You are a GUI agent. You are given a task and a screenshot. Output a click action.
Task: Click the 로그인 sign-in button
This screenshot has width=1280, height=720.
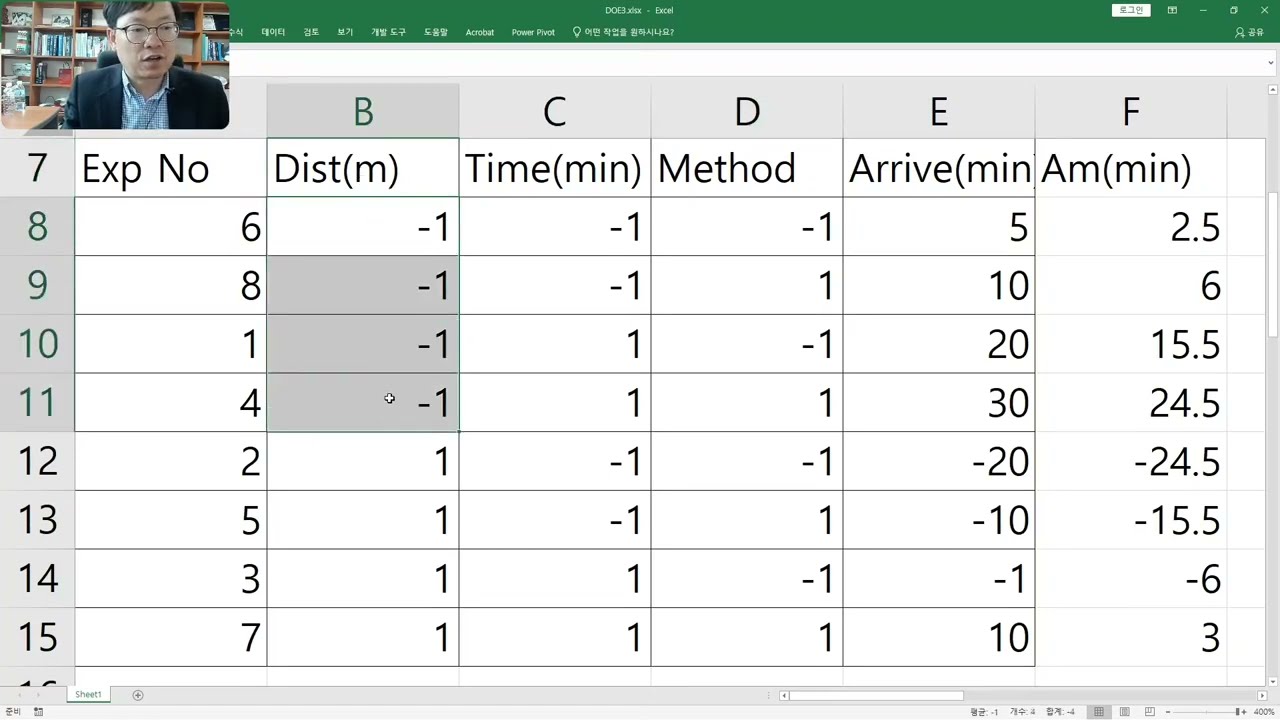pos(1131,10)
